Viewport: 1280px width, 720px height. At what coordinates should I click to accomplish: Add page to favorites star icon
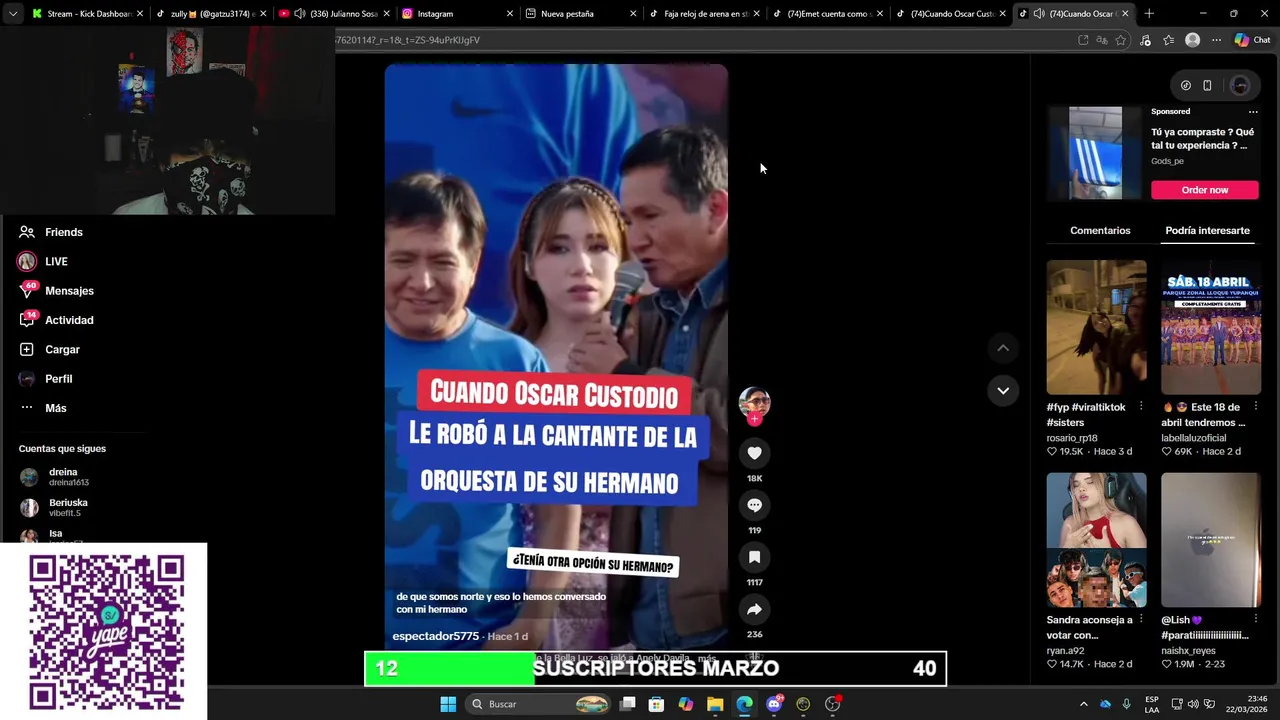pyautogui.click(x=1121, y=40)
